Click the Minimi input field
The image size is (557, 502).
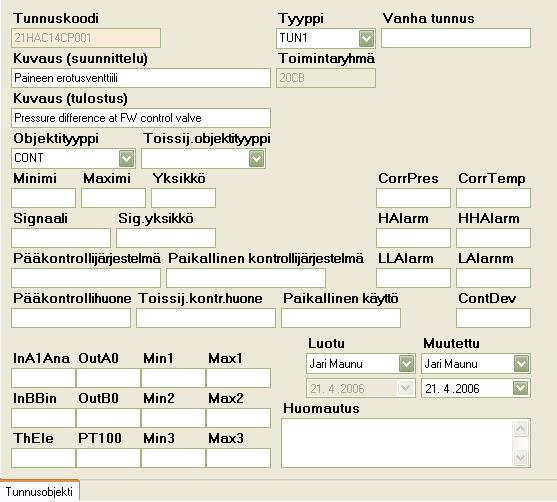pyautogui.click(x=43, y=198)
